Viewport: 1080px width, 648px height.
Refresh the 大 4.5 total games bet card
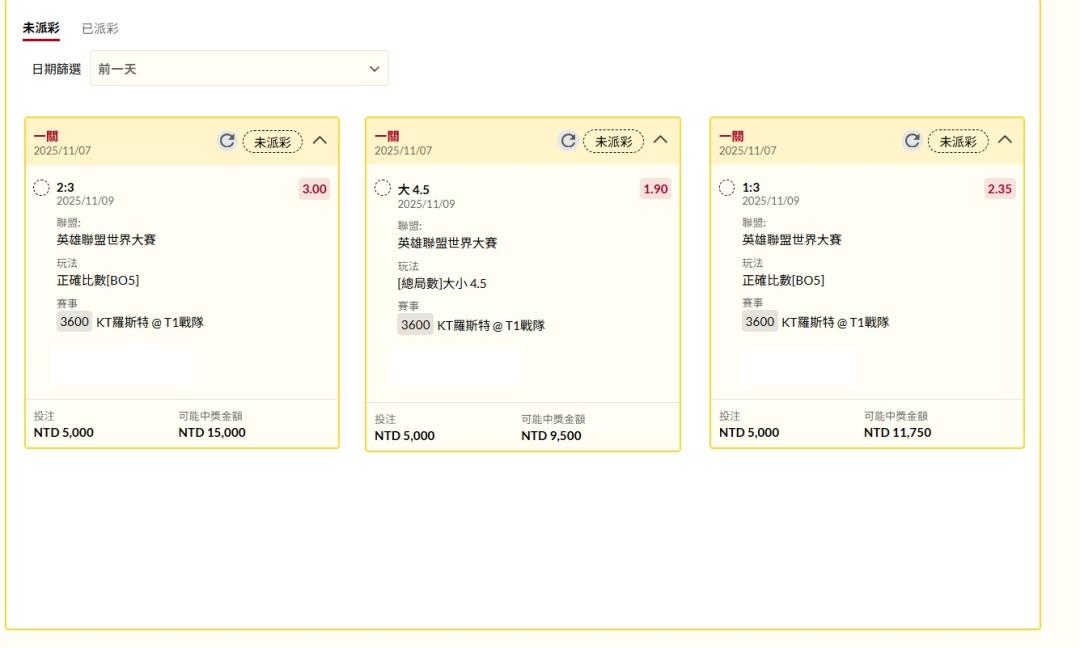coord(568,141)
